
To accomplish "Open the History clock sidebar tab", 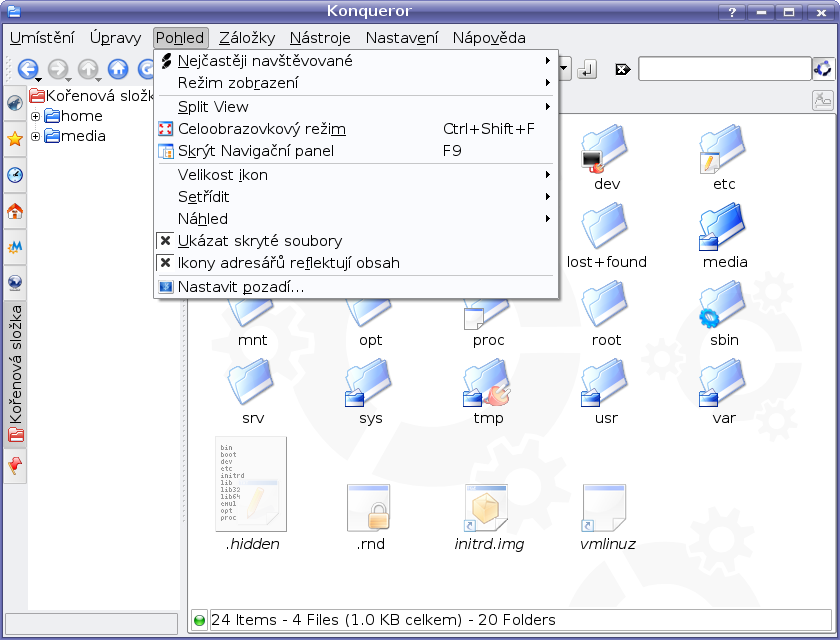I will pyautogui.click(x=15, y=175).
